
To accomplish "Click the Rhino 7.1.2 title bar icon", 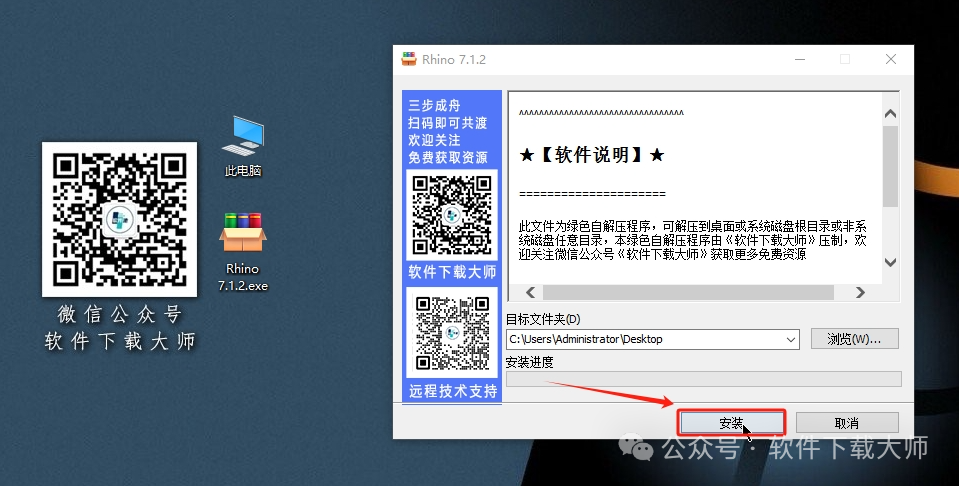I will 409,59.
